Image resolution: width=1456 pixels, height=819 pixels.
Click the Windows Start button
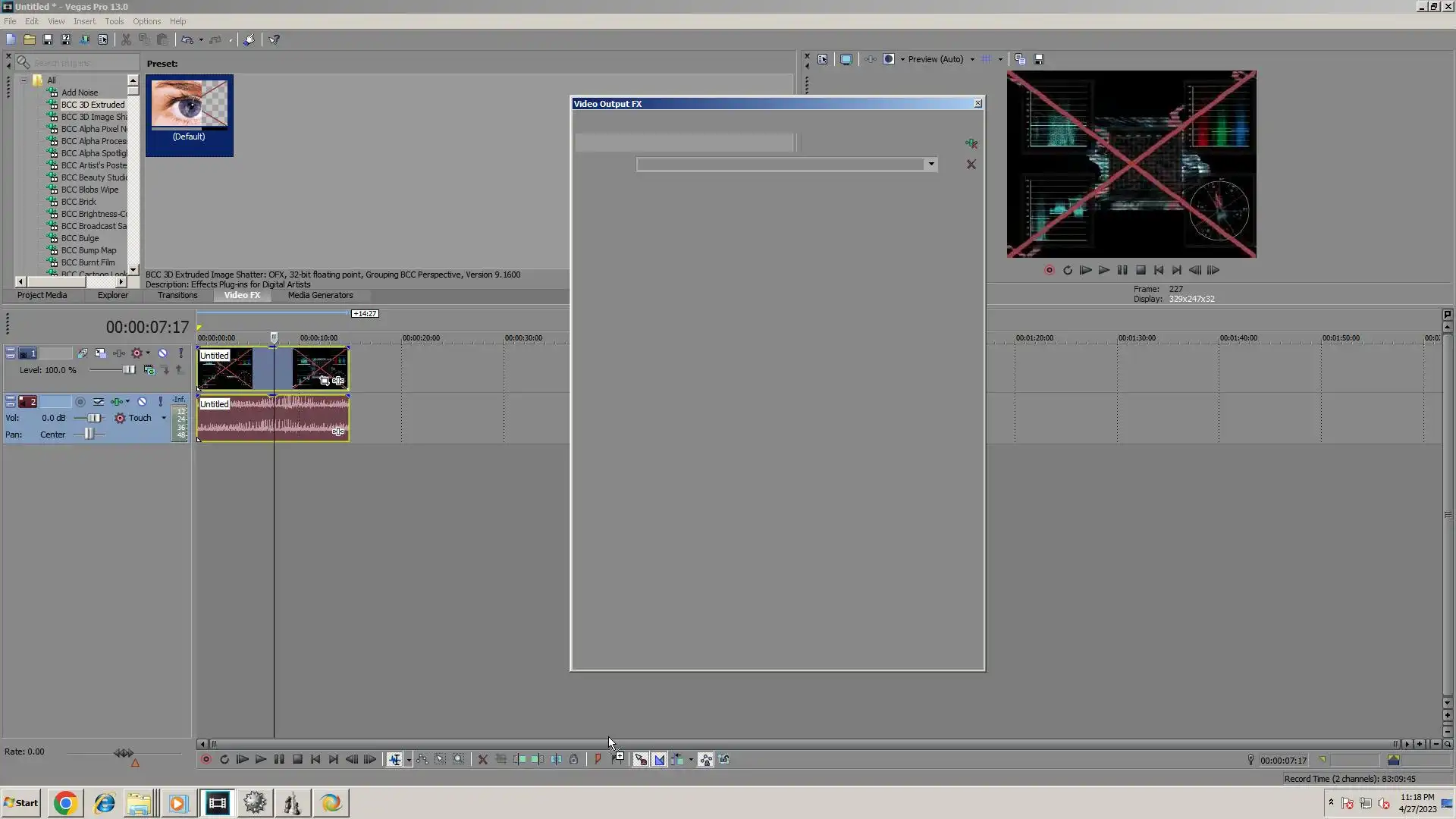[x=21, y=803]
